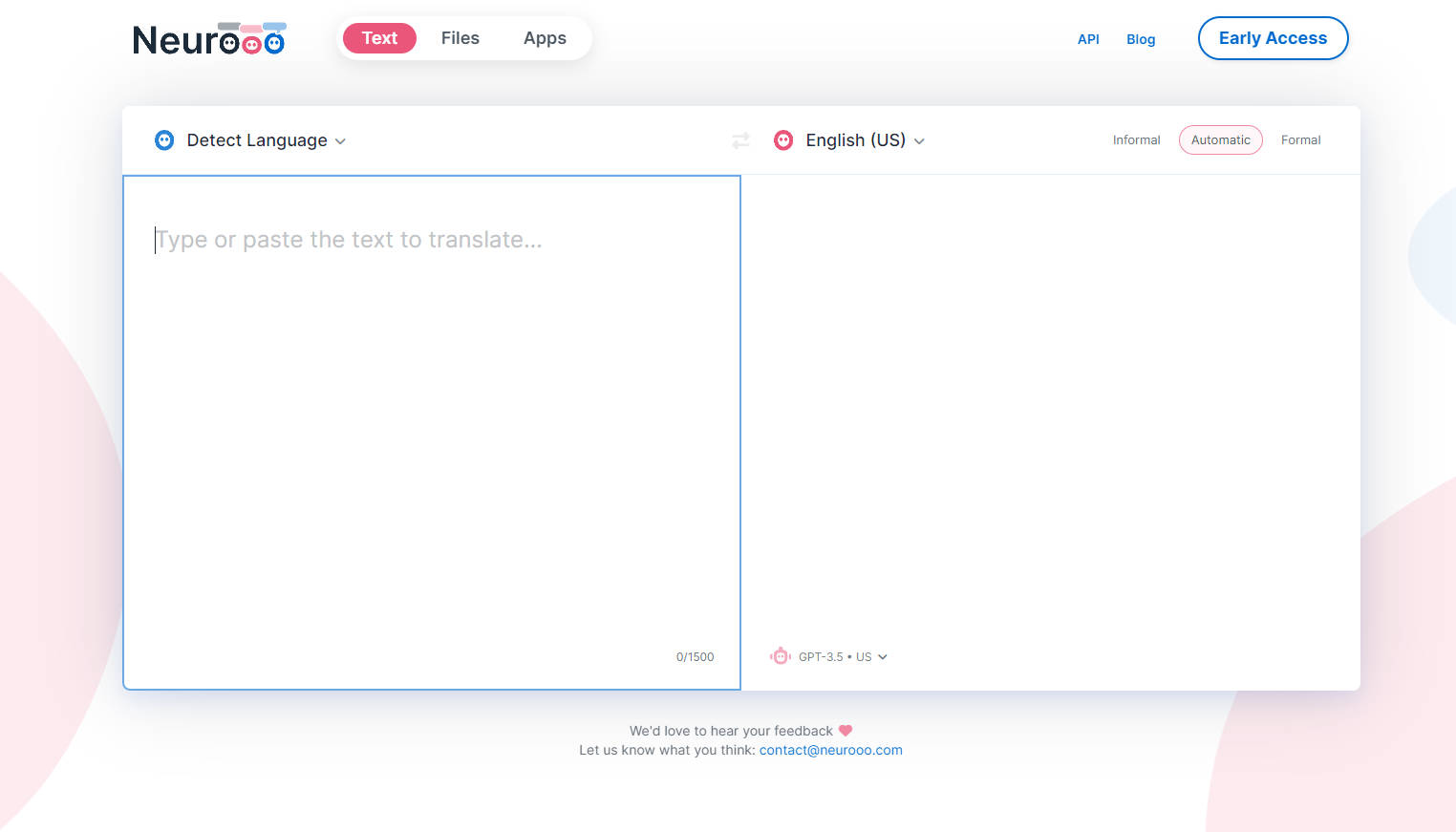Click the 0/1500 character counter

pyautogui.click(x=695, y=657)
